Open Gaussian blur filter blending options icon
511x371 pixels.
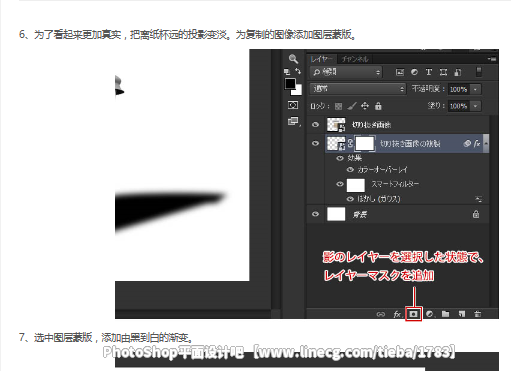tap(478, 199)
